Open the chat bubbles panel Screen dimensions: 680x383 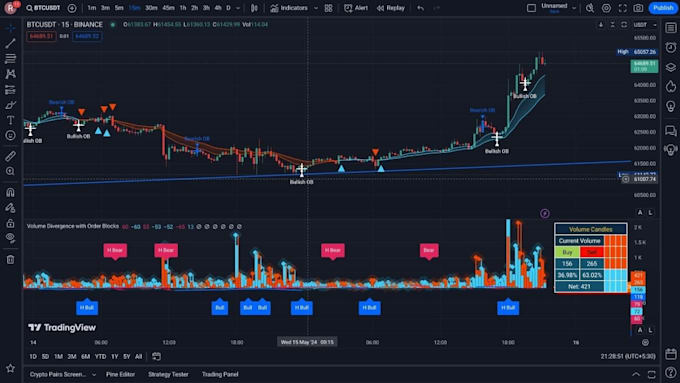(671, 131)
